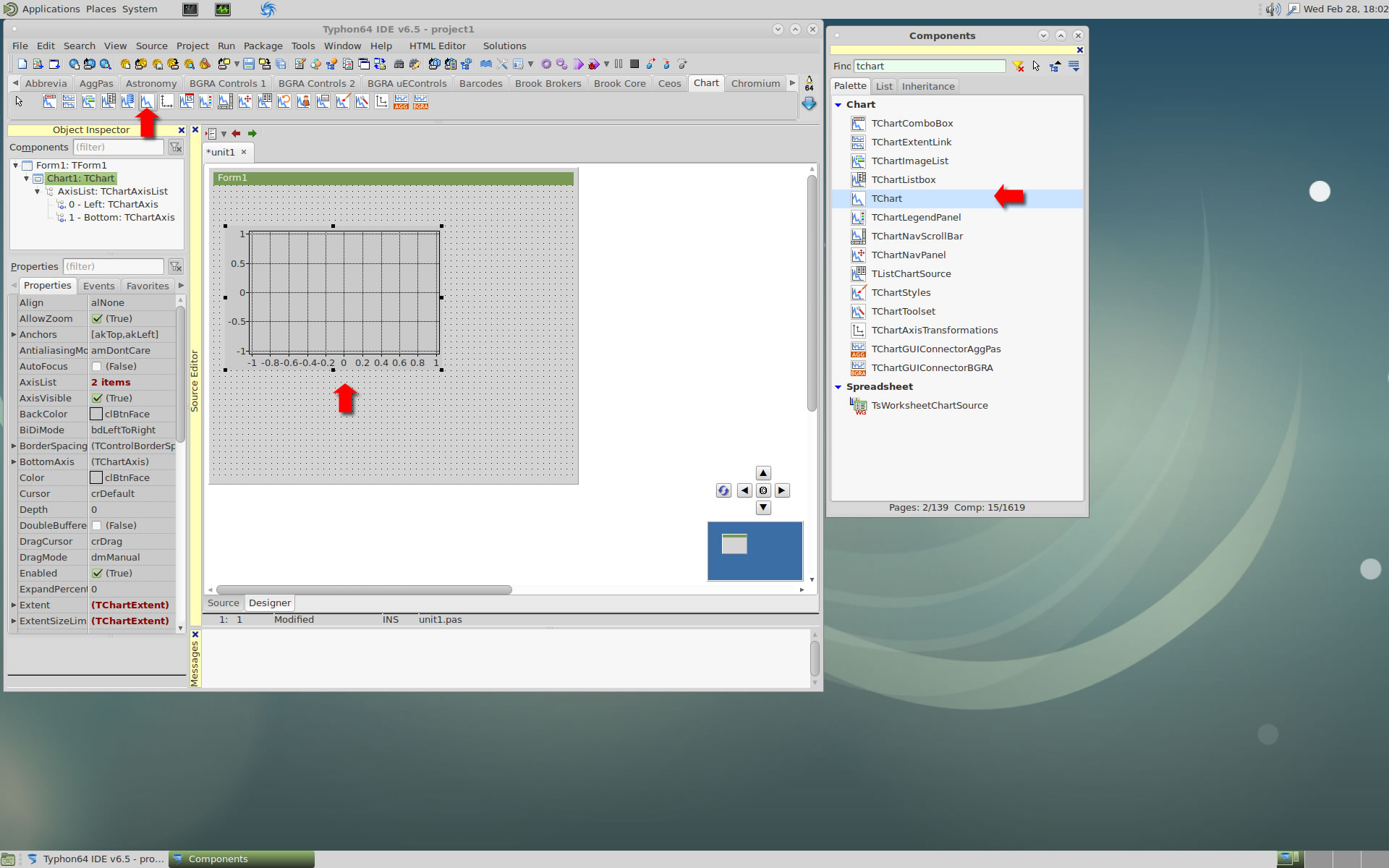Collapse the Chart1: TChart tree node
The width and height of the screenshot is (1389, 868).
click(x=27, y=179)
